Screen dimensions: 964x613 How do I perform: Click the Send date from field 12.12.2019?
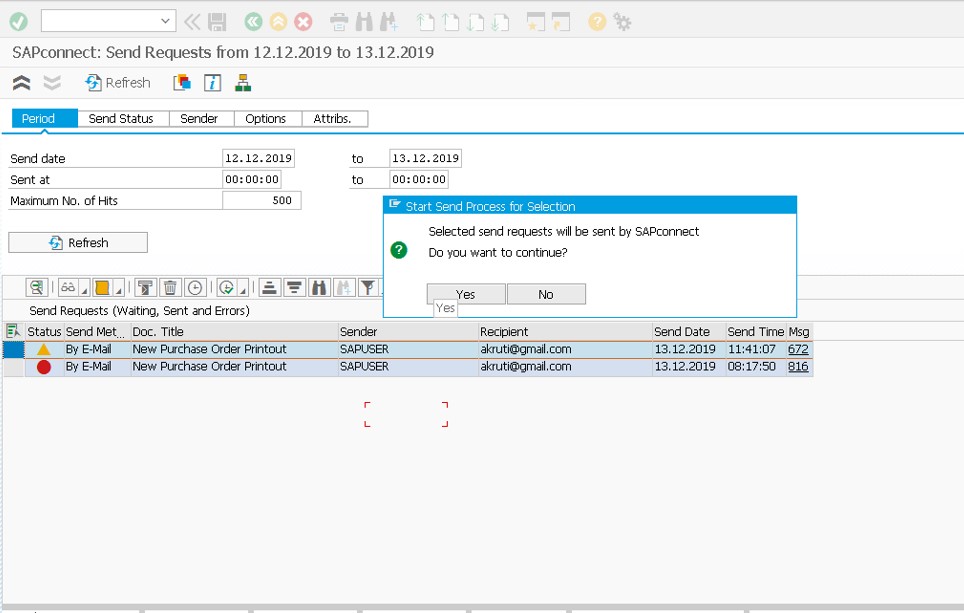coord(258,158)
